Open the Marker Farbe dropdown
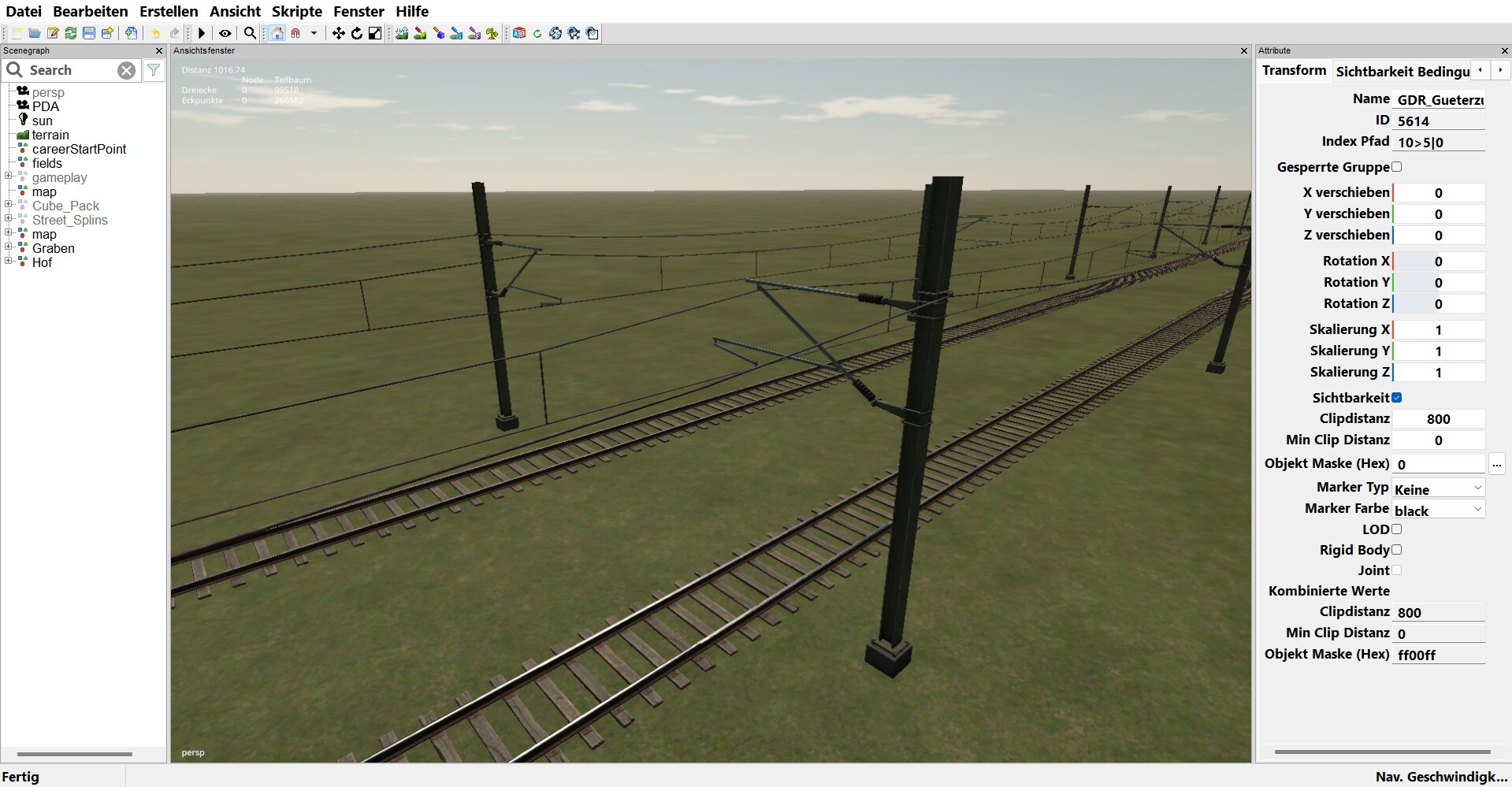The height and width of the screenshot is (787, 1512). coord(1438,510)
